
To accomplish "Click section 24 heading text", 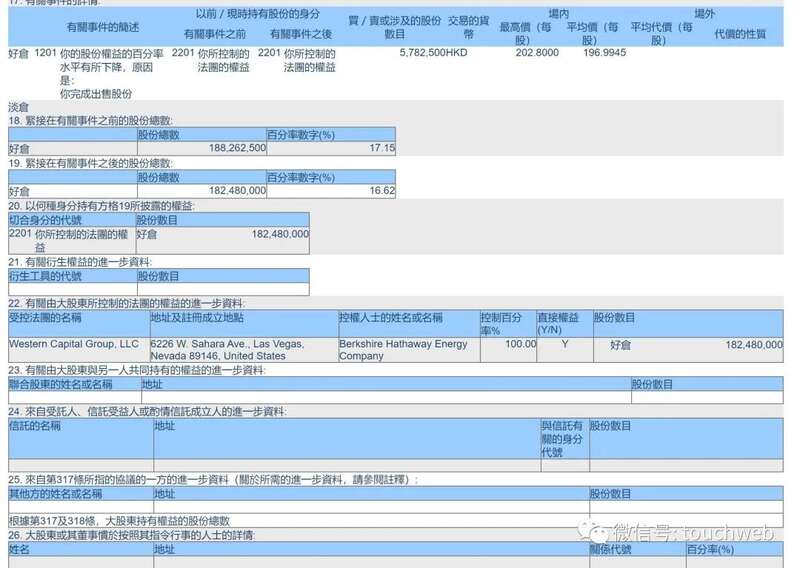I will coord(147,411).
